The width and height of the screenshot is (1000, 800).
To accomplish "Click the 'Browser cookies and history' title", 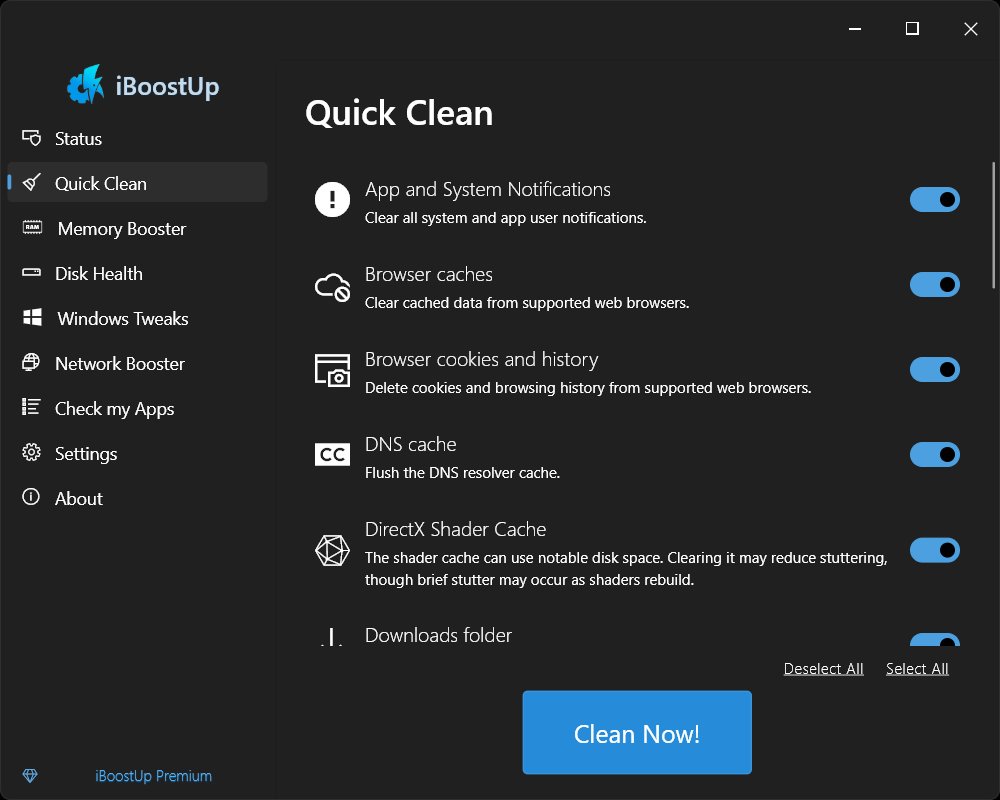I will (x=482, y=359).
